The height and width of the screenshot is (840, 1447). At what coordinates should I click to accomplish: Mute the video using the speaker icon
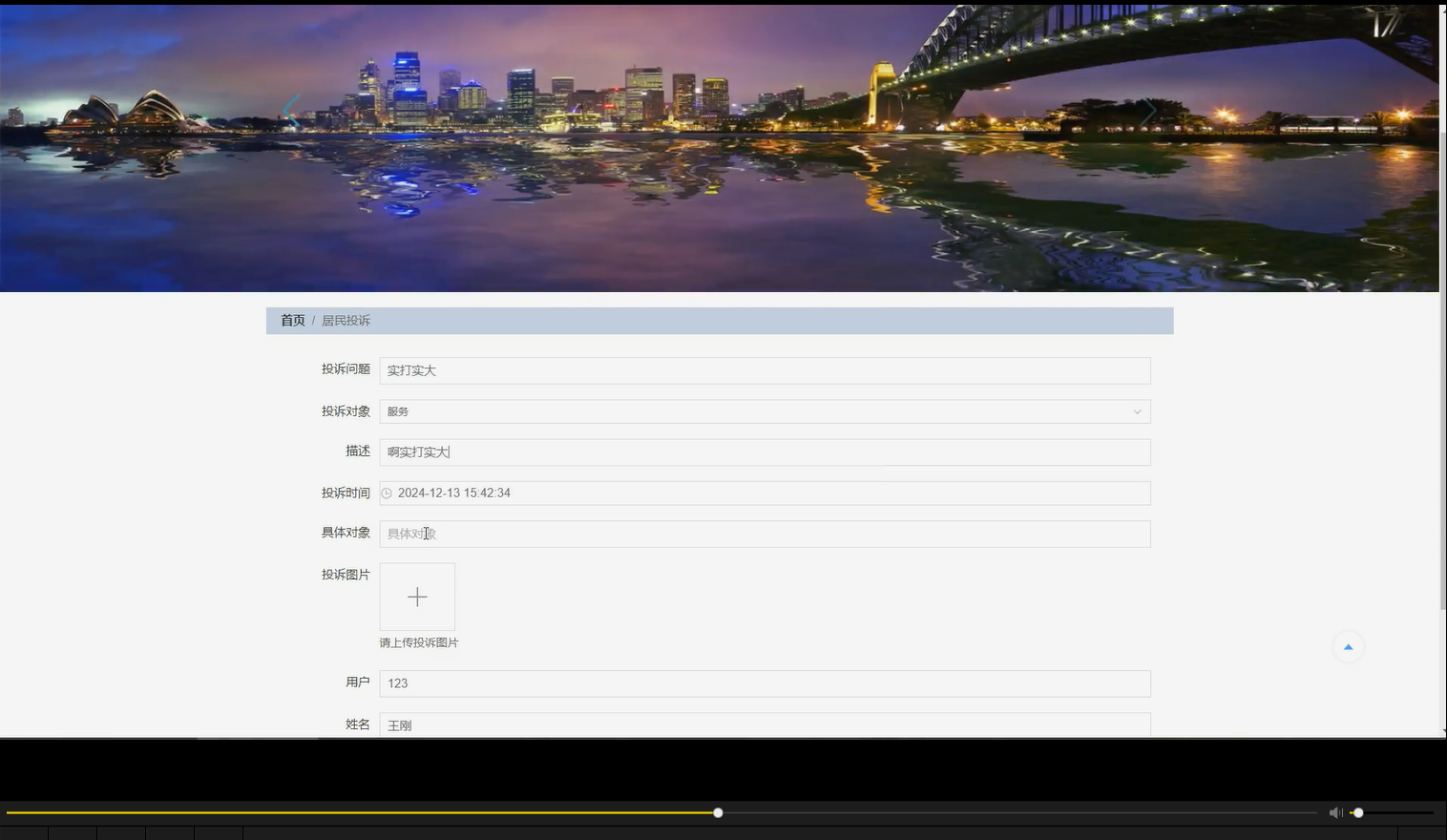pos(1334,812)
